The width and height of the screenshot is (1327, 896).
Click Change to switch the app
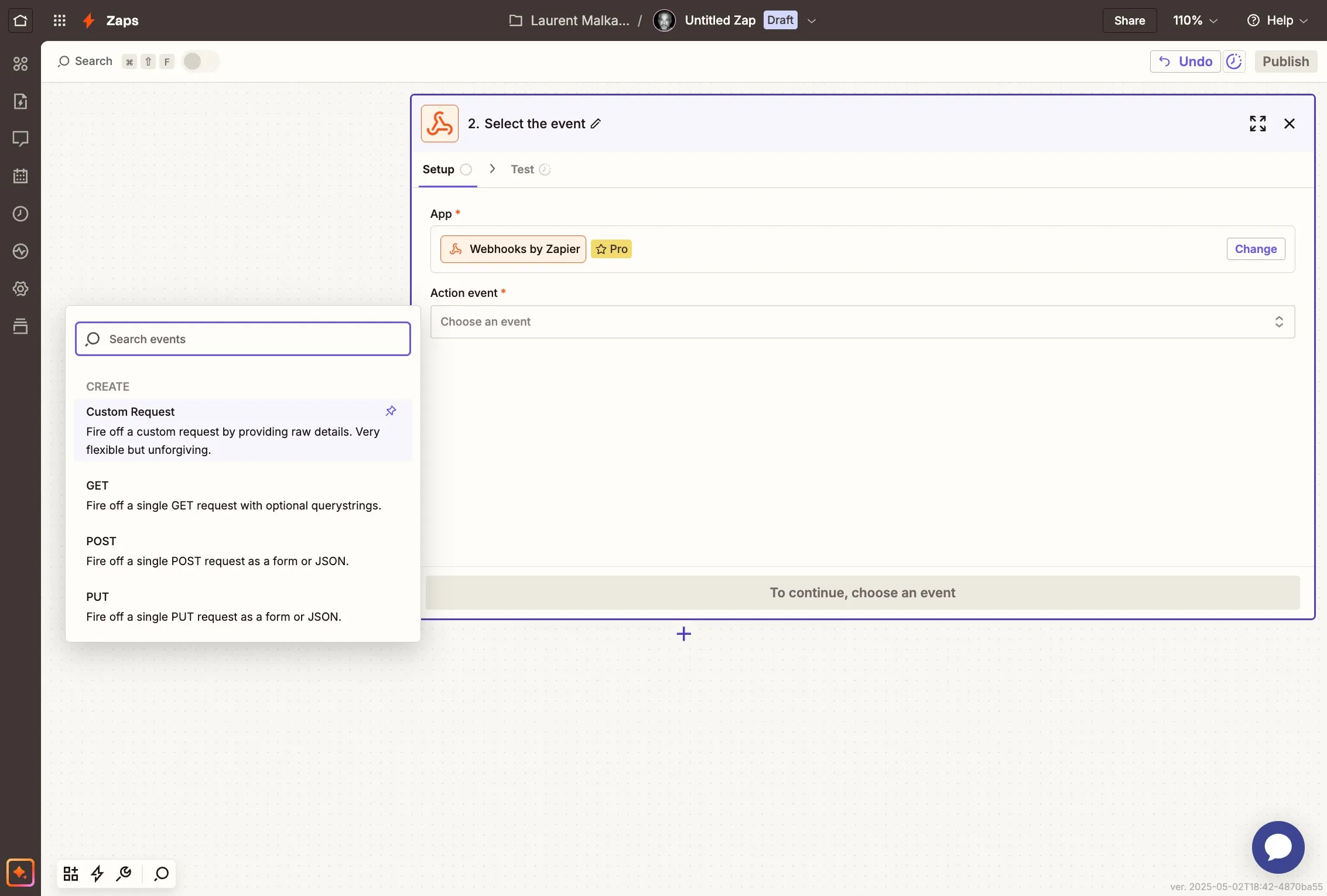pos(1256,249)
